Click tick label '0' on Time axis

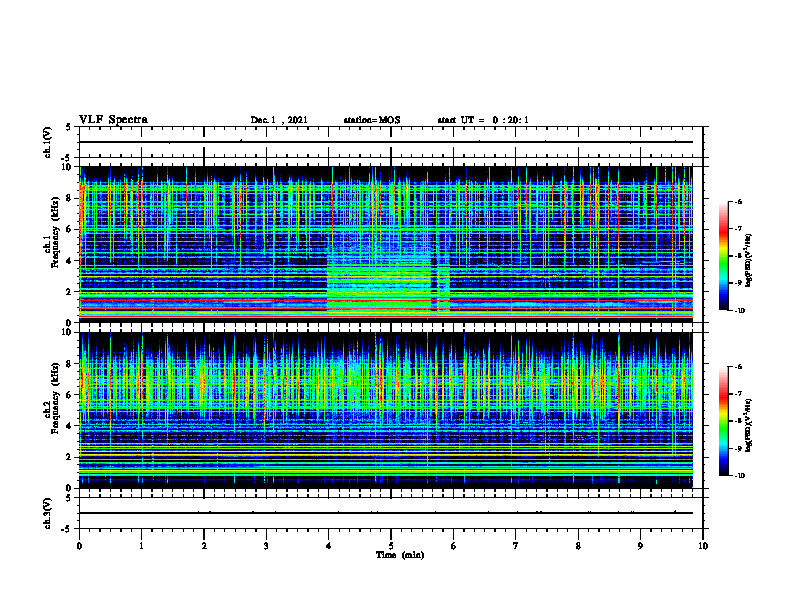[x=79, y=546]
